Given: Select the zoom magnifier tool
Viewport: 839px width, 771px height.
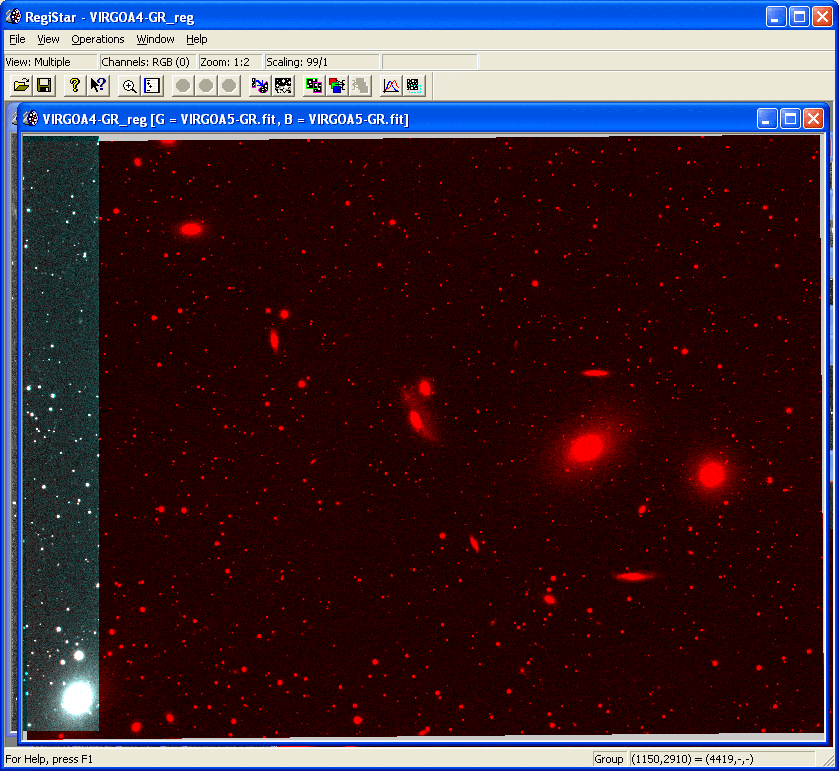Looking at the screenshot, I should click(x=129, y=86).
